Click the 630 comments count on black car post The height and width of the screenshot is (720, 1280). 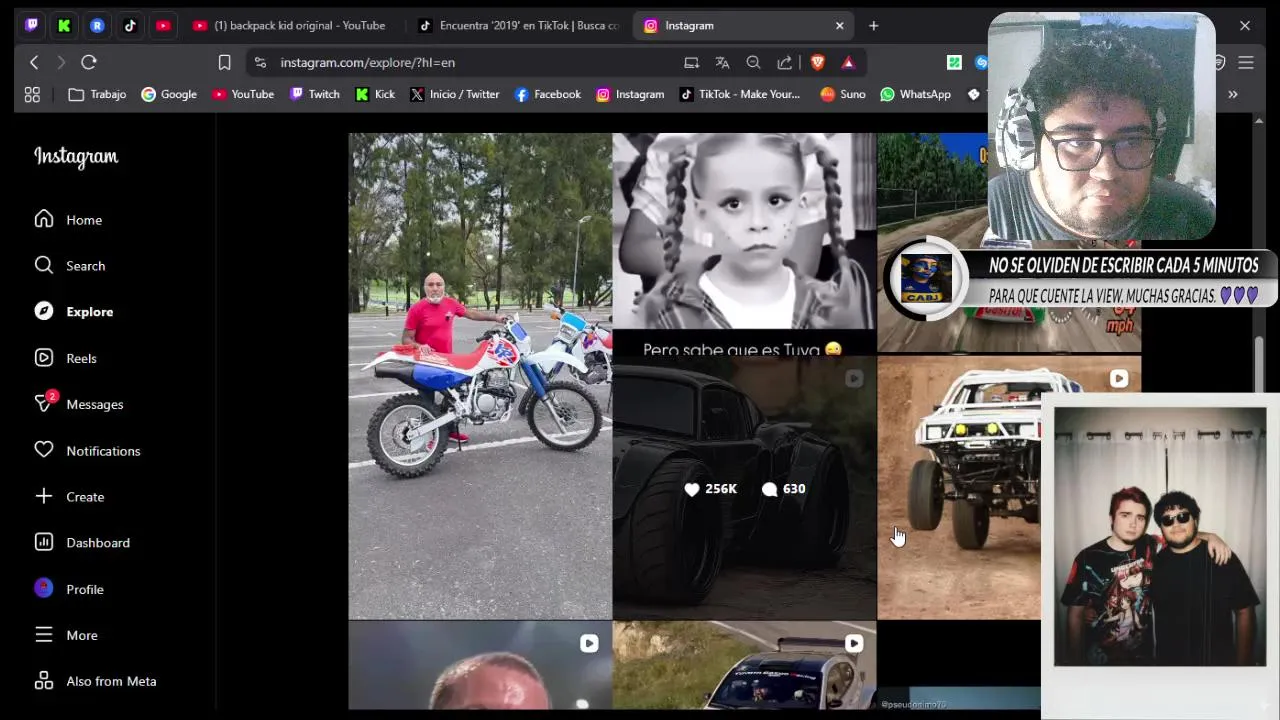coord(783,489)
